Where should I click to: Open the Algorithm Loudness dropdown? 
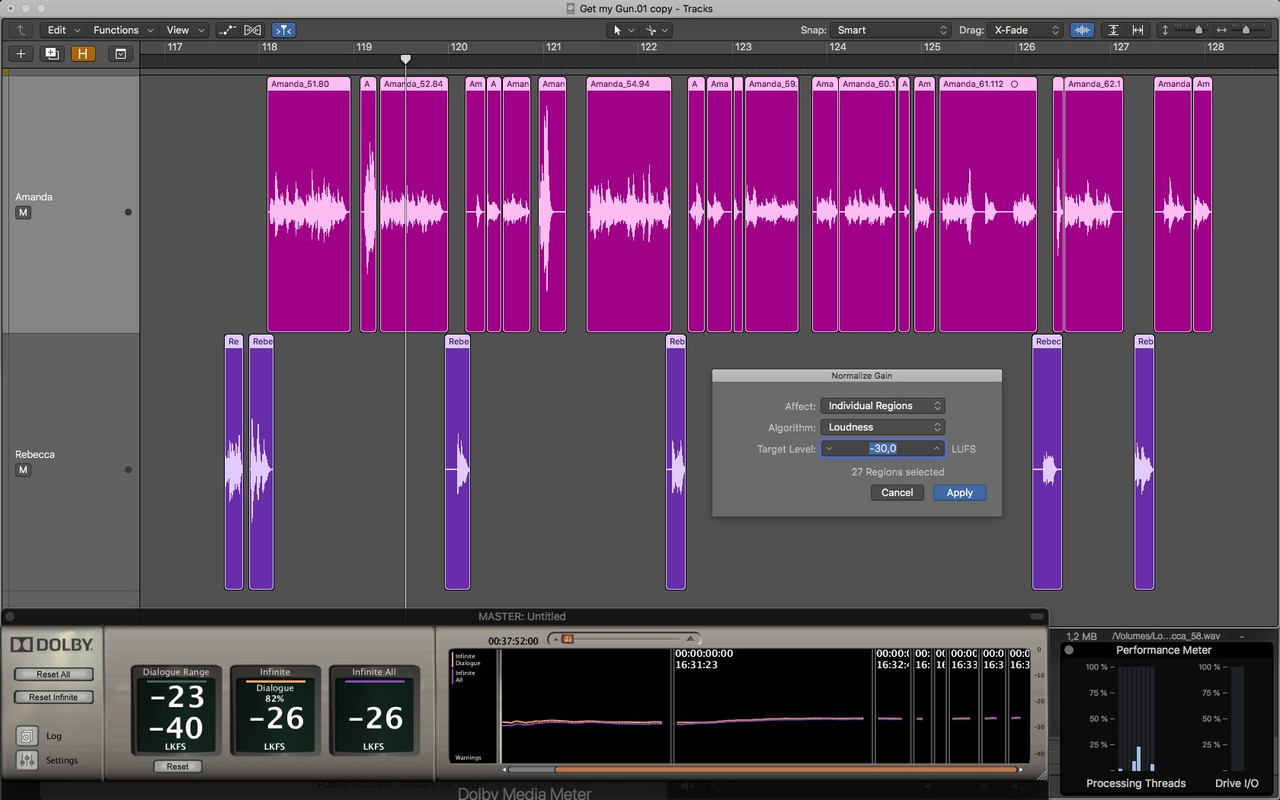[x=882, y=427]
